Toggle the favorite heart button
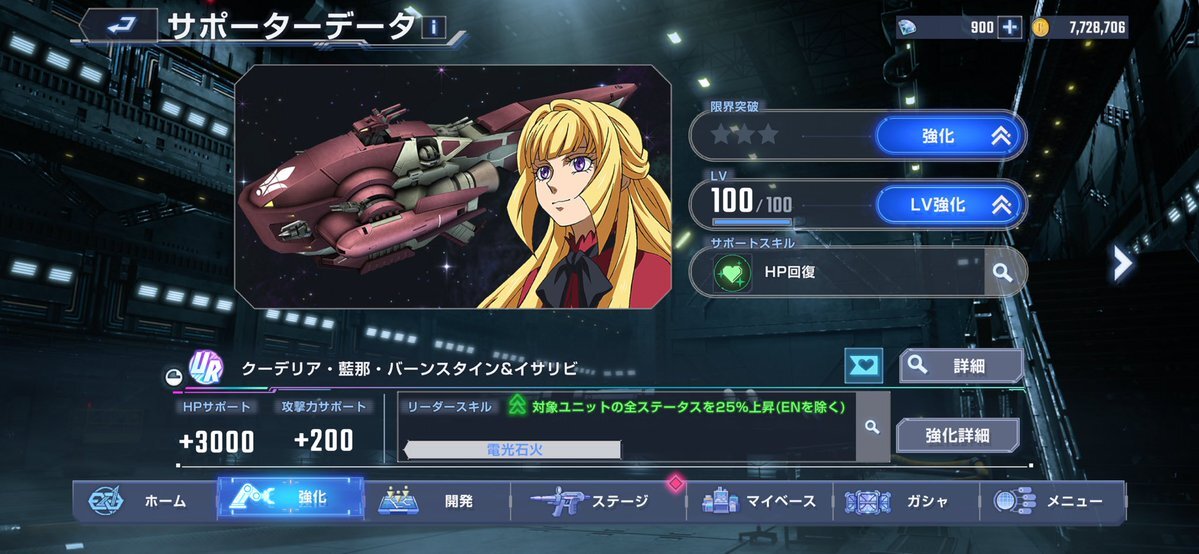 click(864, 366)
